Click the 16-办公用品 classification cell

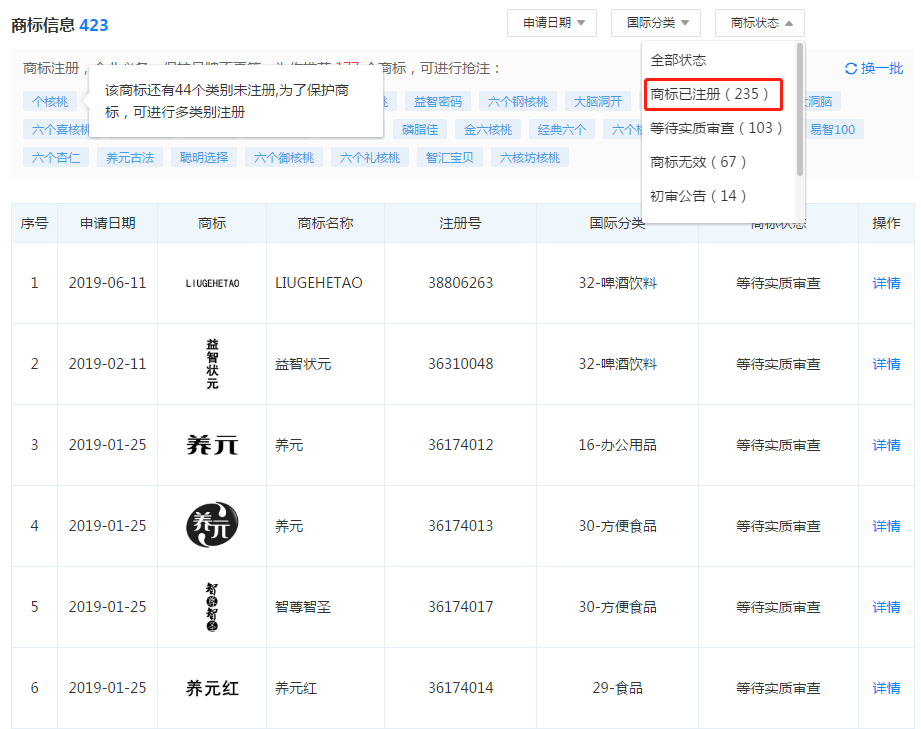(617, 445)
